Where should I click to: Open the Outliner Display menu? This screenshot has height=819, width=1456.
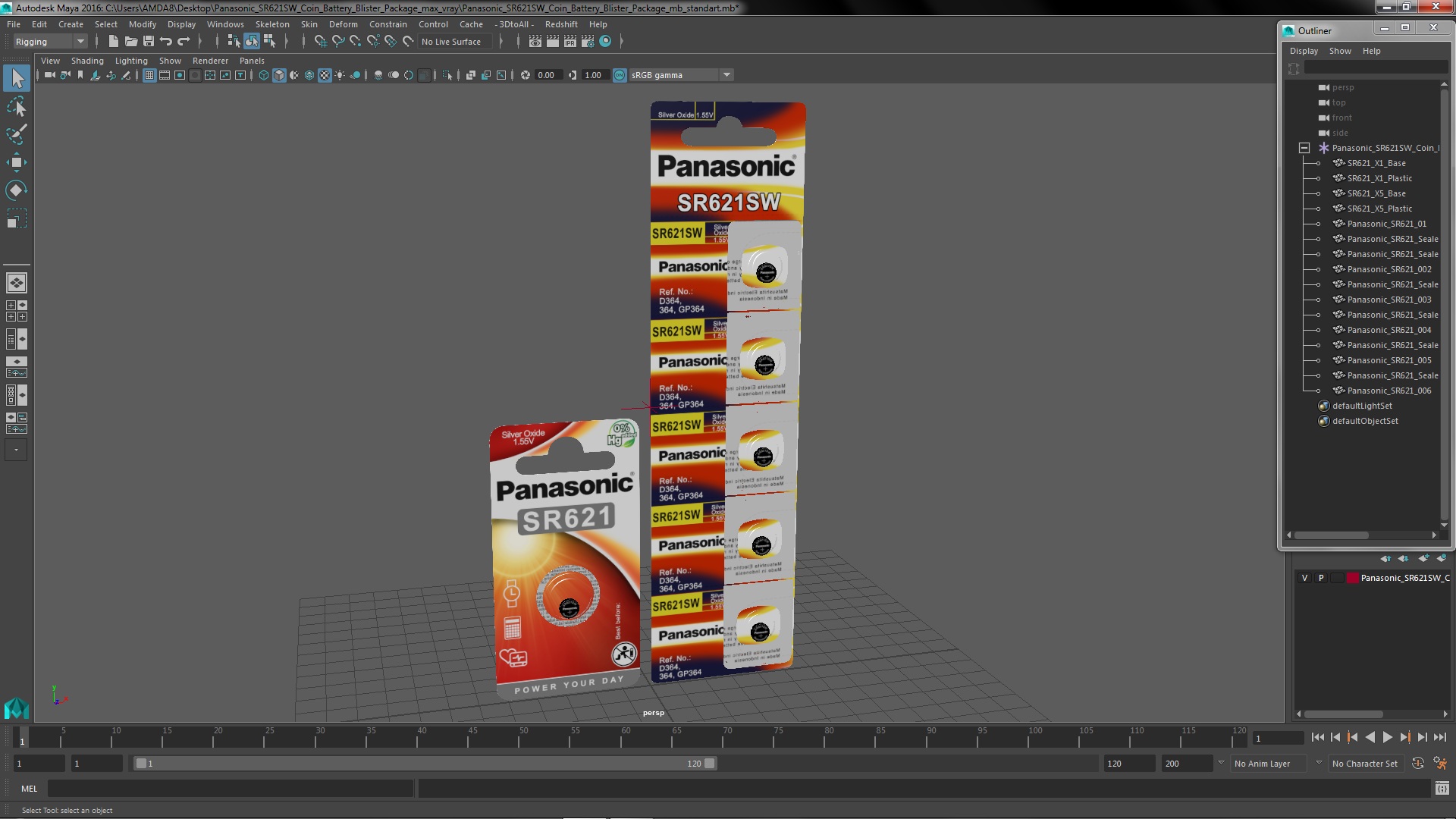click(1304, 51)
